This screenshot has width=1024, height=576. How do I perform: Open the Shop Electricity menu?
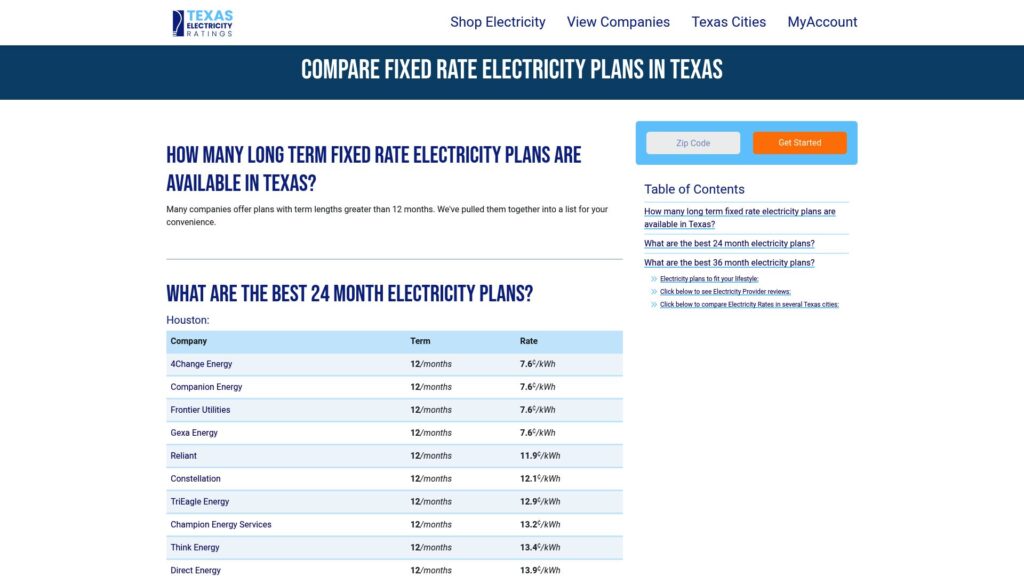(498, 22)
